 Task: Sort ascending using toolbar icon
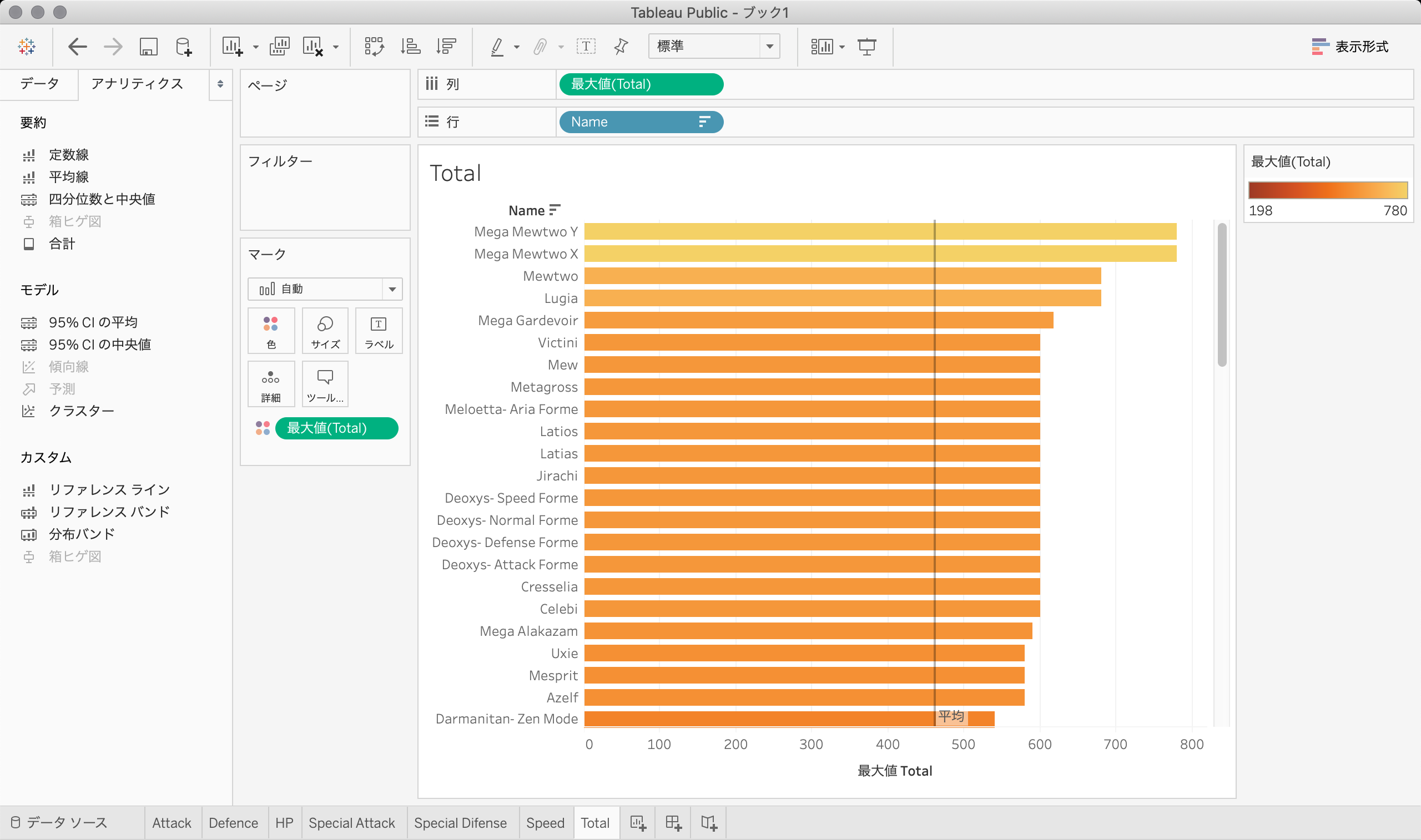pyautogui.click(x=410, y=47)
